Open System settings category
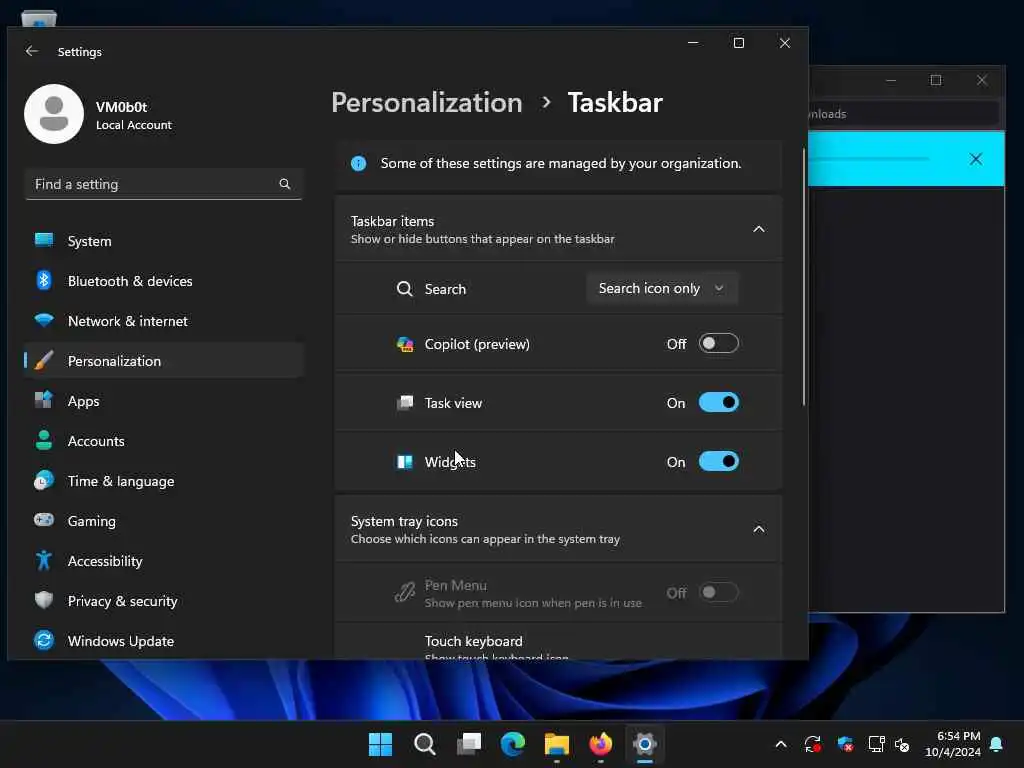1024x768 pixels. click(164, 241)
